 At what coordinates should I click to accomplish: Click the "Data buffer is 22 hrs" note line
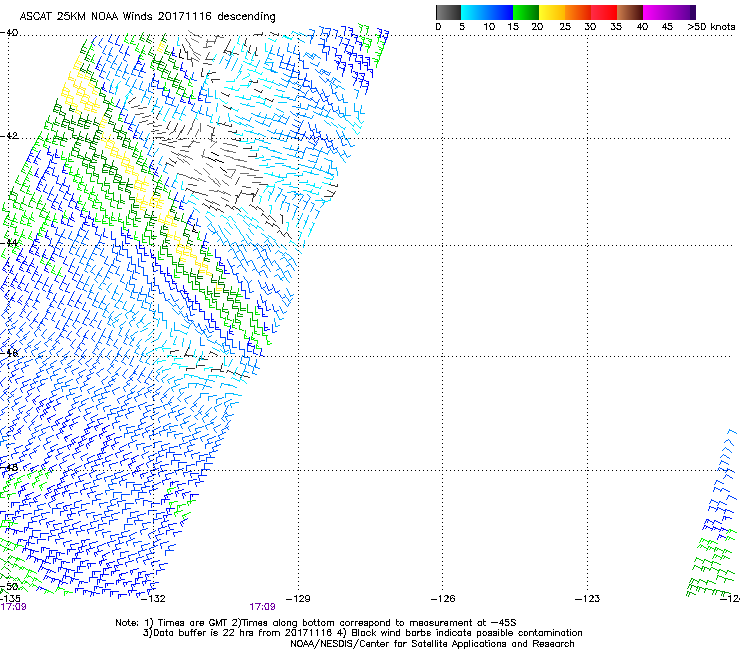[362, 633]
